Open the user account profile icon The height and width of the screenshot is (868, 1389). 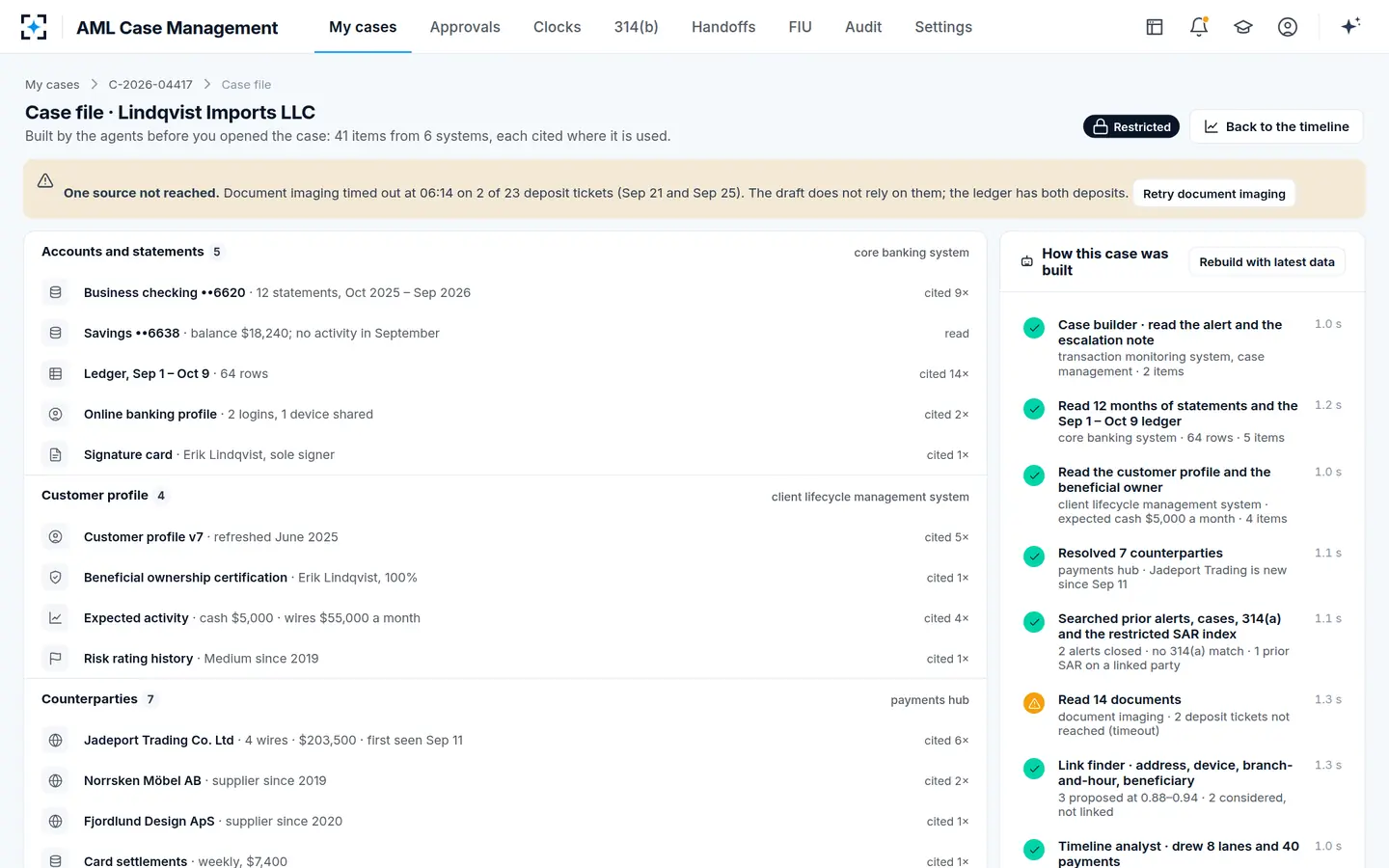pos(1288,27)
